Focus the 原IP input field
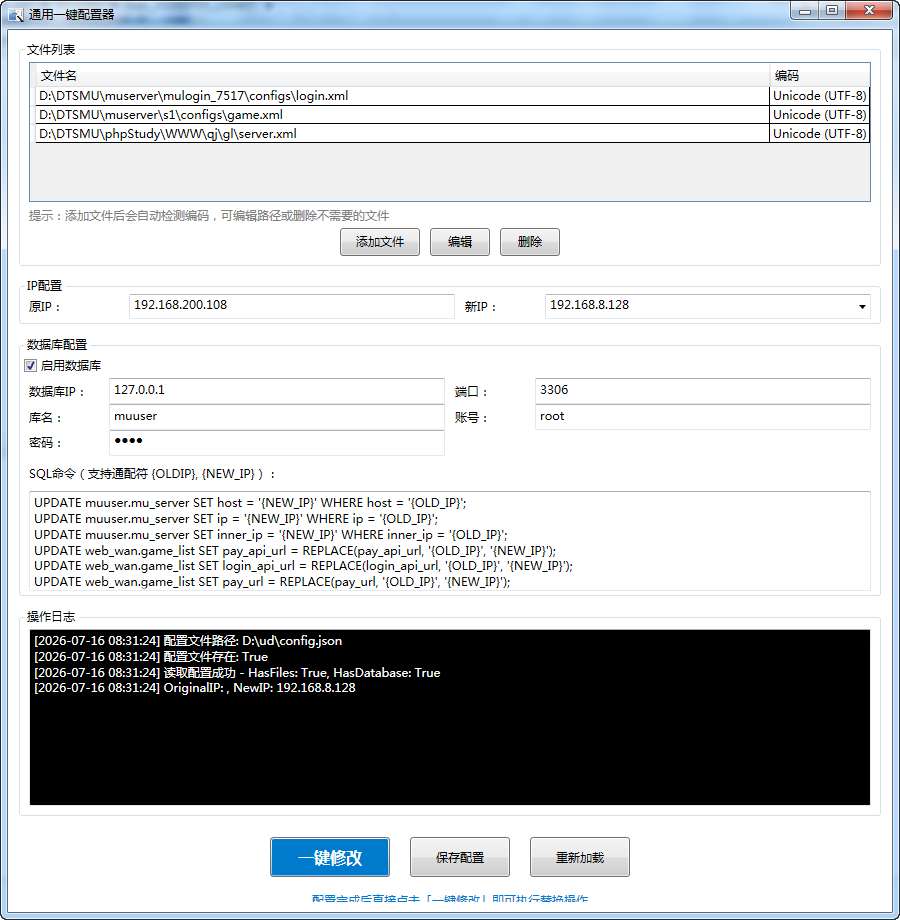Screen dimensions: 900x920 point(292,306)
